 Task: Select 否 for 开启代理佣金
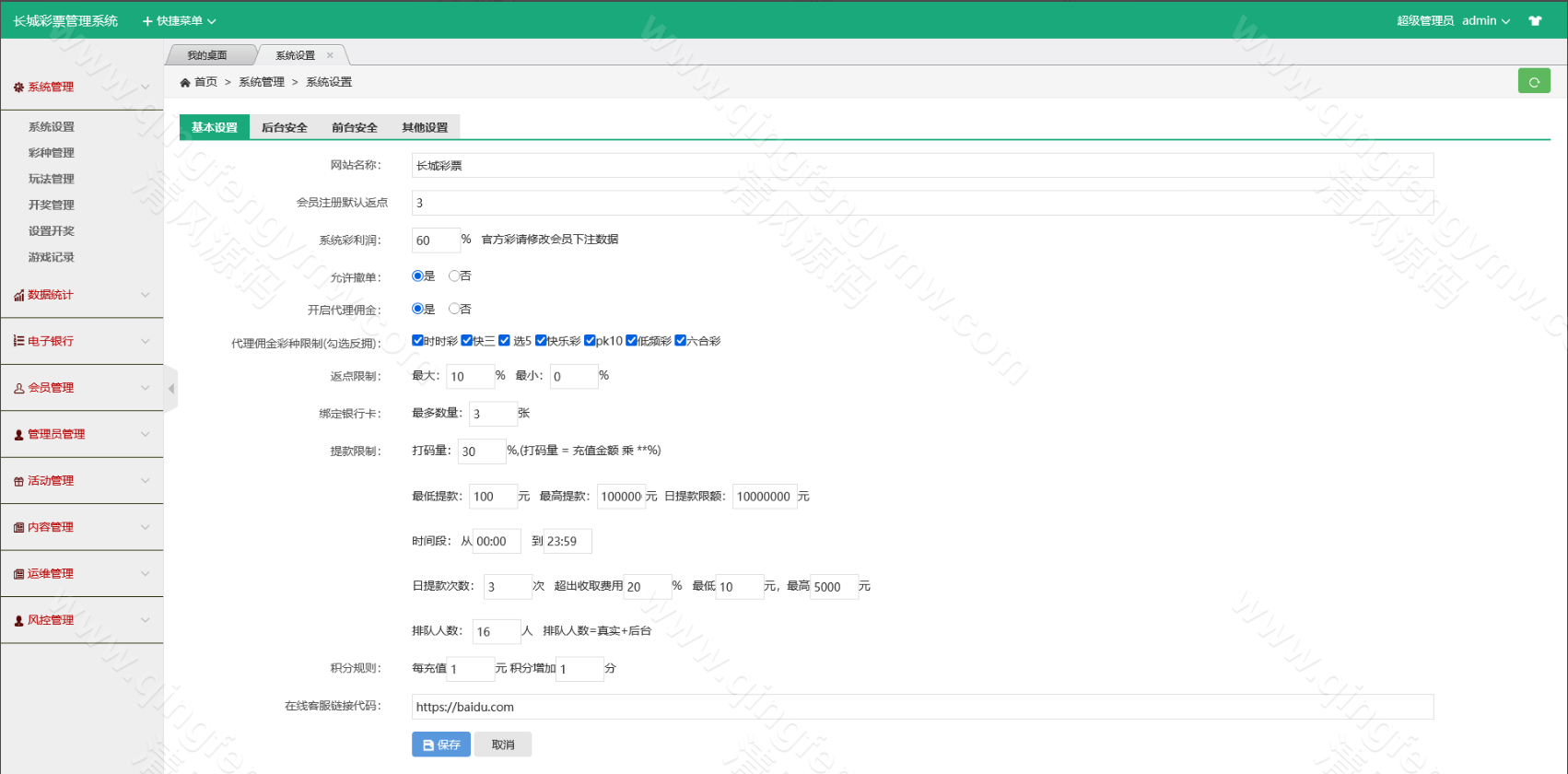[454, 309]
